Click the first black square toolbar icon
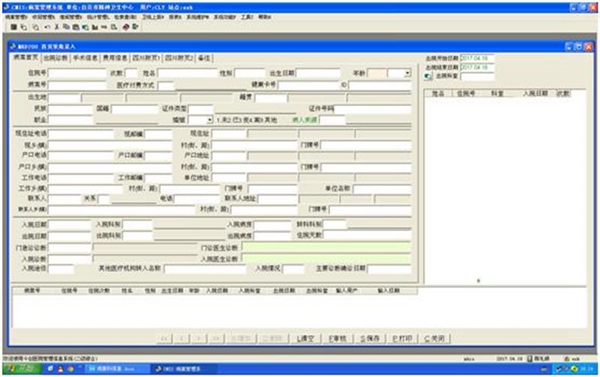Viewport: 600px width, 377px height. (x=13, y=27)
